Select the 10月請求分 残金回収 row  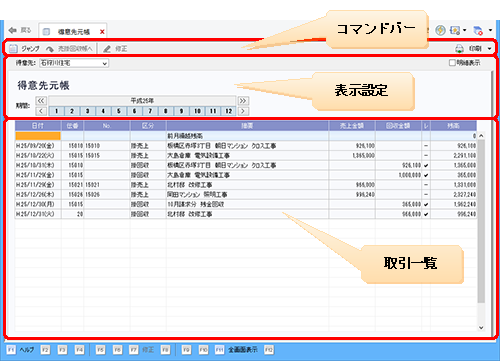(246, 204)
